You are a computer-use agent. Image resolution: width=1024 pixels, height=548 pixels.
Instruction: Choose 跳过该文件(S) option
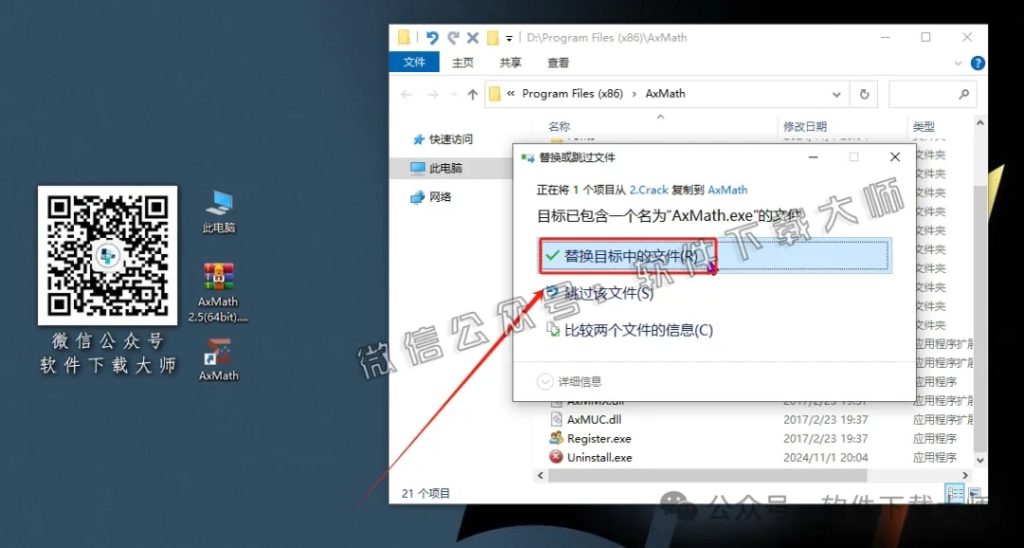[x=609, y=293]
